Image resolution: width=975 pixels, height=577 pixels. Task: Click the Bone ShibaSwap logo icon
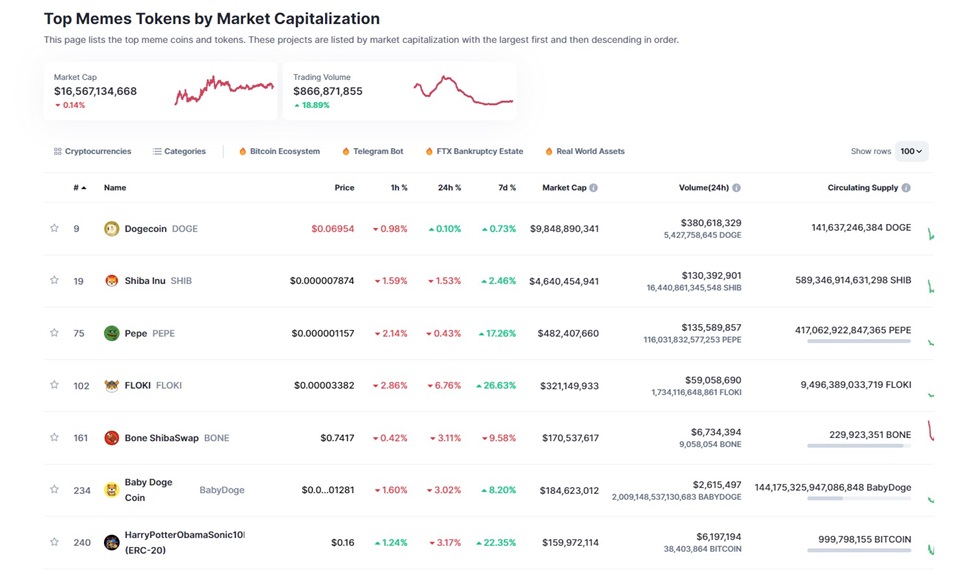pos(112,438)
